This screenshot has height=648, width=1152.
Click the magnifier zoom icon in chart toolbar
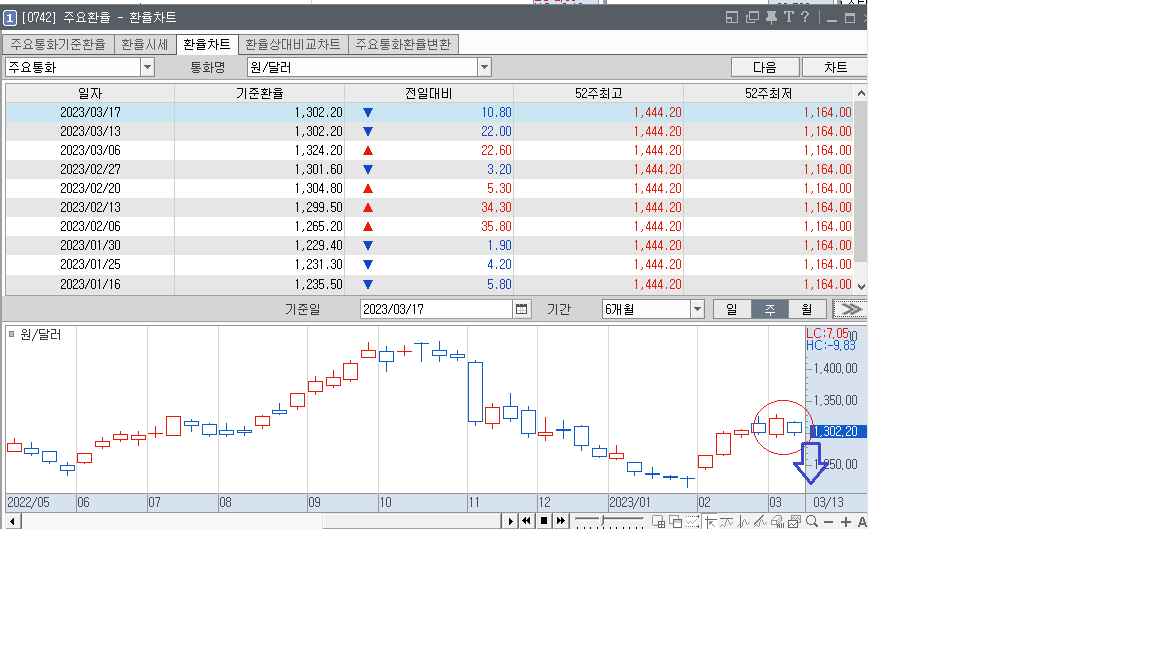coord(812,521)
